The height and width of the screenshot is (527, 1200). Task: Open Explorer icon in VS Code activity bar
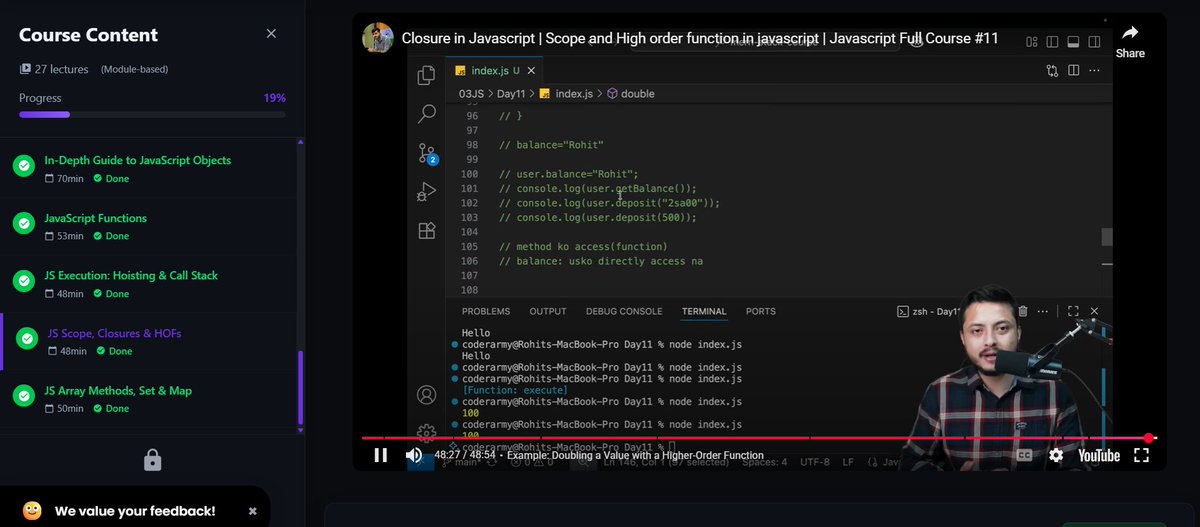427,75
